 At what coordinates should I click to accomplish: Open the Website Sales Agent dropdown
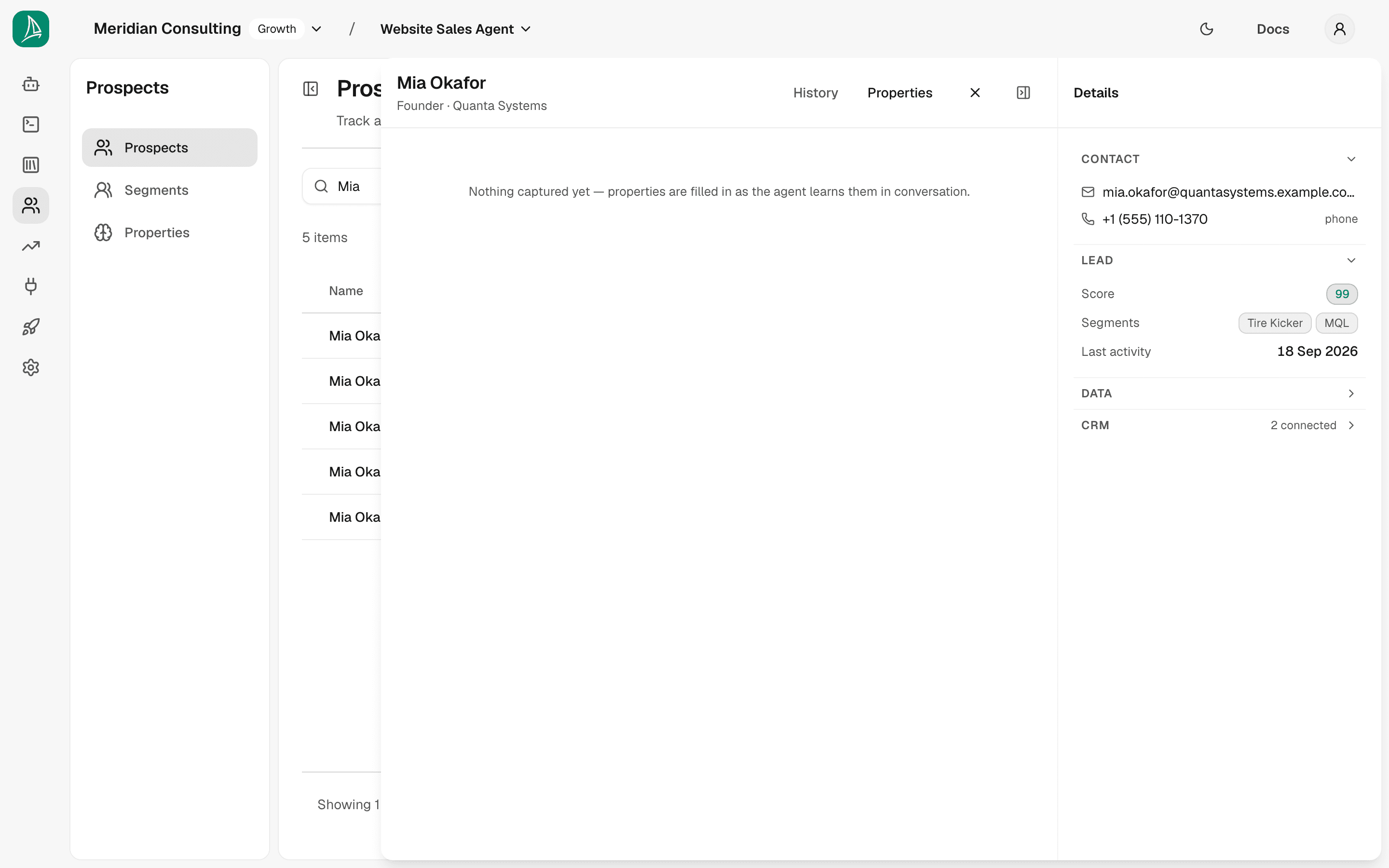click(456, 29)
